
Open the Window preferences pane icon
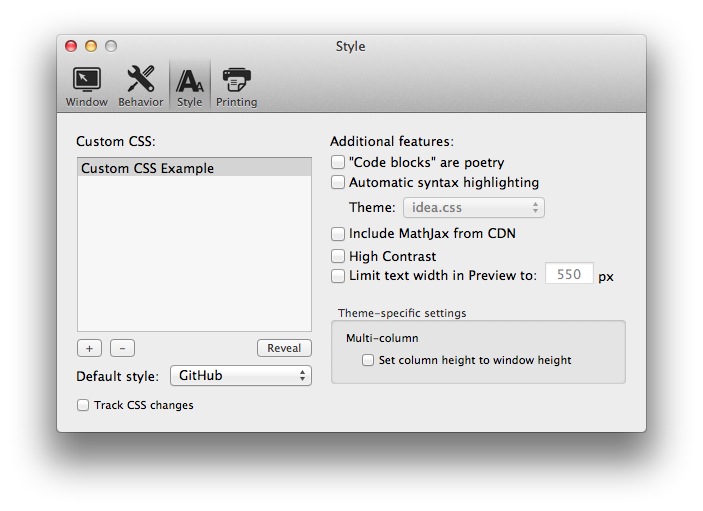(x=87, y=80)
